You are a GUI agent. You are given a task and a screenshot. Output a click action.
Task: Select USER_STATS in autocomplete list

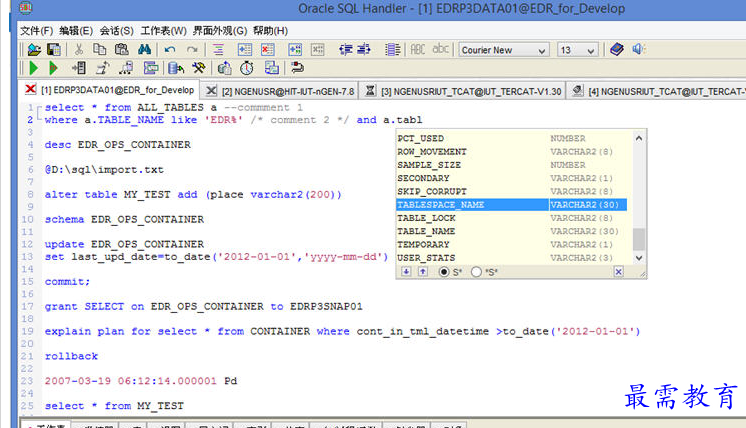511,258
